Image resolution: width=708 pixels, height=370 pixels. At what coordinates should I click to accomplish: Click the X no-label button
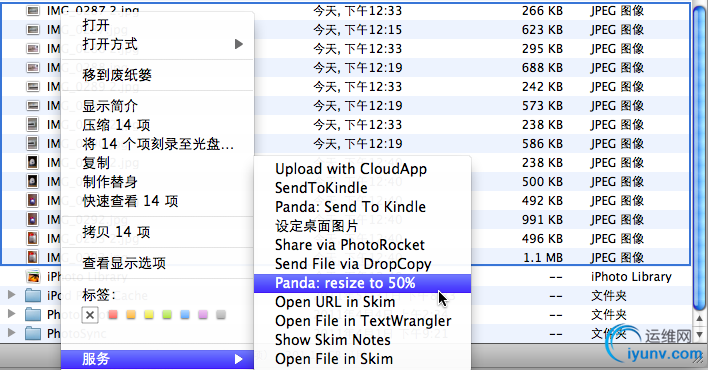click(x=90, y=315)
